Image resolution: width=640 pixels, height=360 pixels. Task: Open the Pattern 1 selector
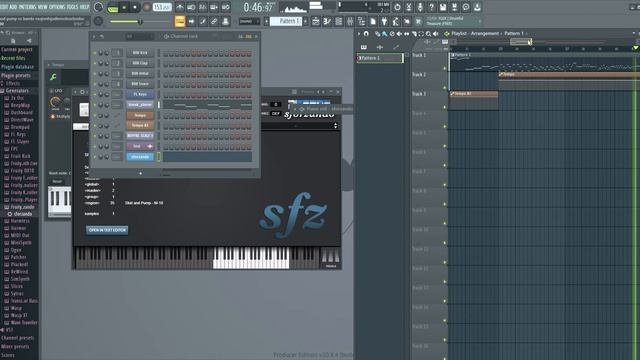(286, 21)
